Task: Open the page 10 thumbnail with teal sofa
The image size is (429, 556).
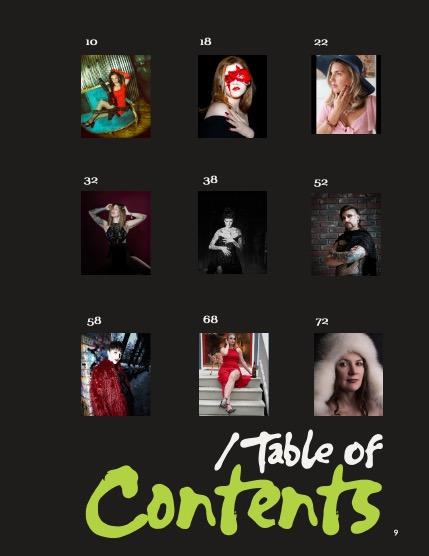Action: pos(116,96)
